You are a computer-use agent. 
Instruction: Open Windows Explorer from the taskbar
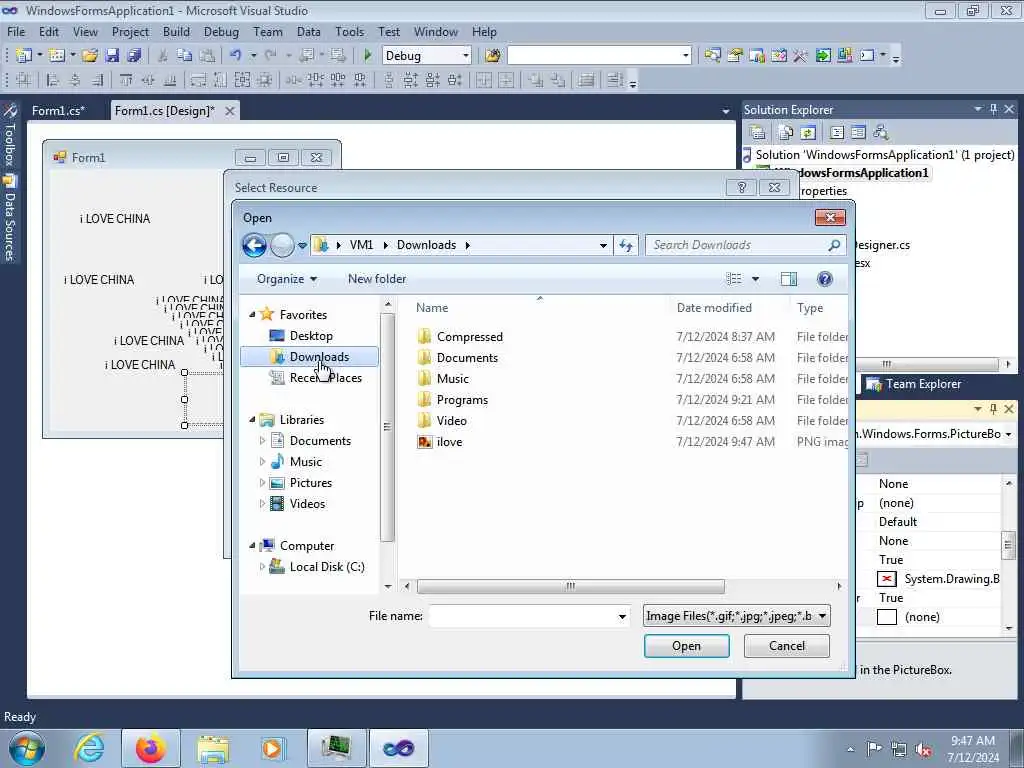tap(213, 748)
